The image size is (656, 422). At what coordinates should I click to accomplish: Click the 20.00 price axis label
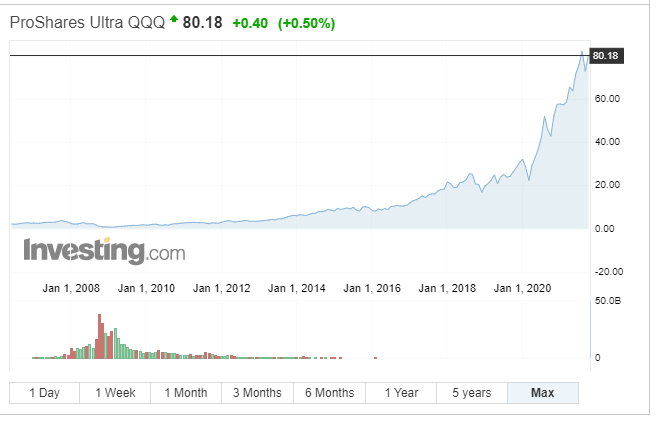[607, 185]
